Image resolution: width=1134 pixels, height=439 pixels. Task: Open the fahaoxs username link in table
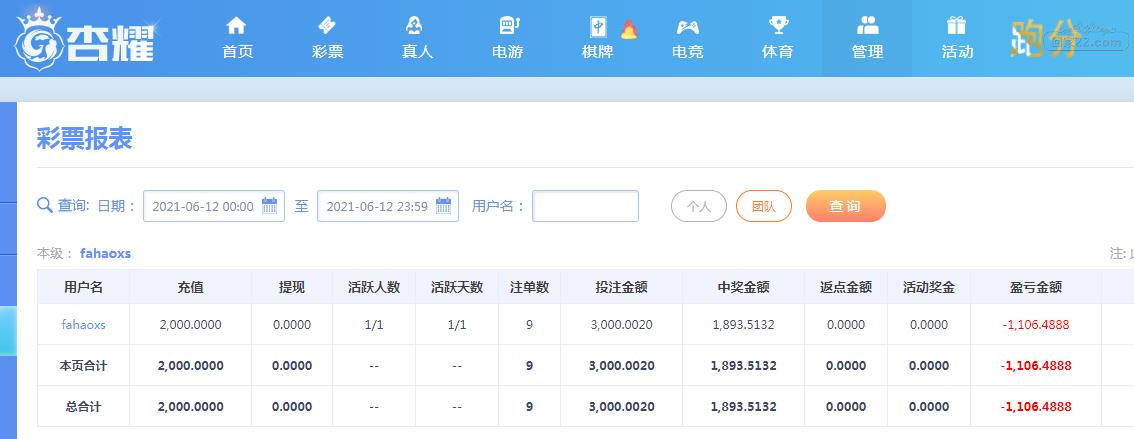coord(83,325)
